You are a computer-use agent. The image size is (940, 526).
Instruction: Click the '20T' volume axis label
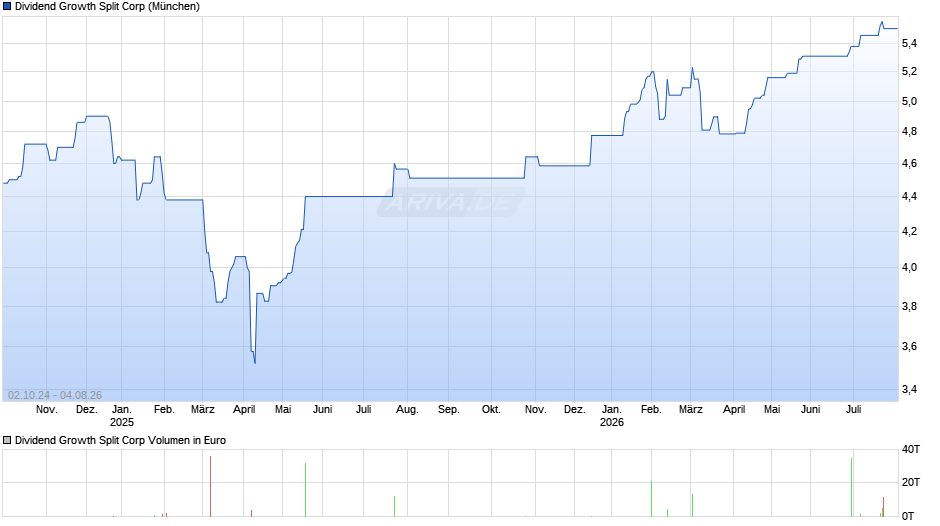[x=911, y=483]
